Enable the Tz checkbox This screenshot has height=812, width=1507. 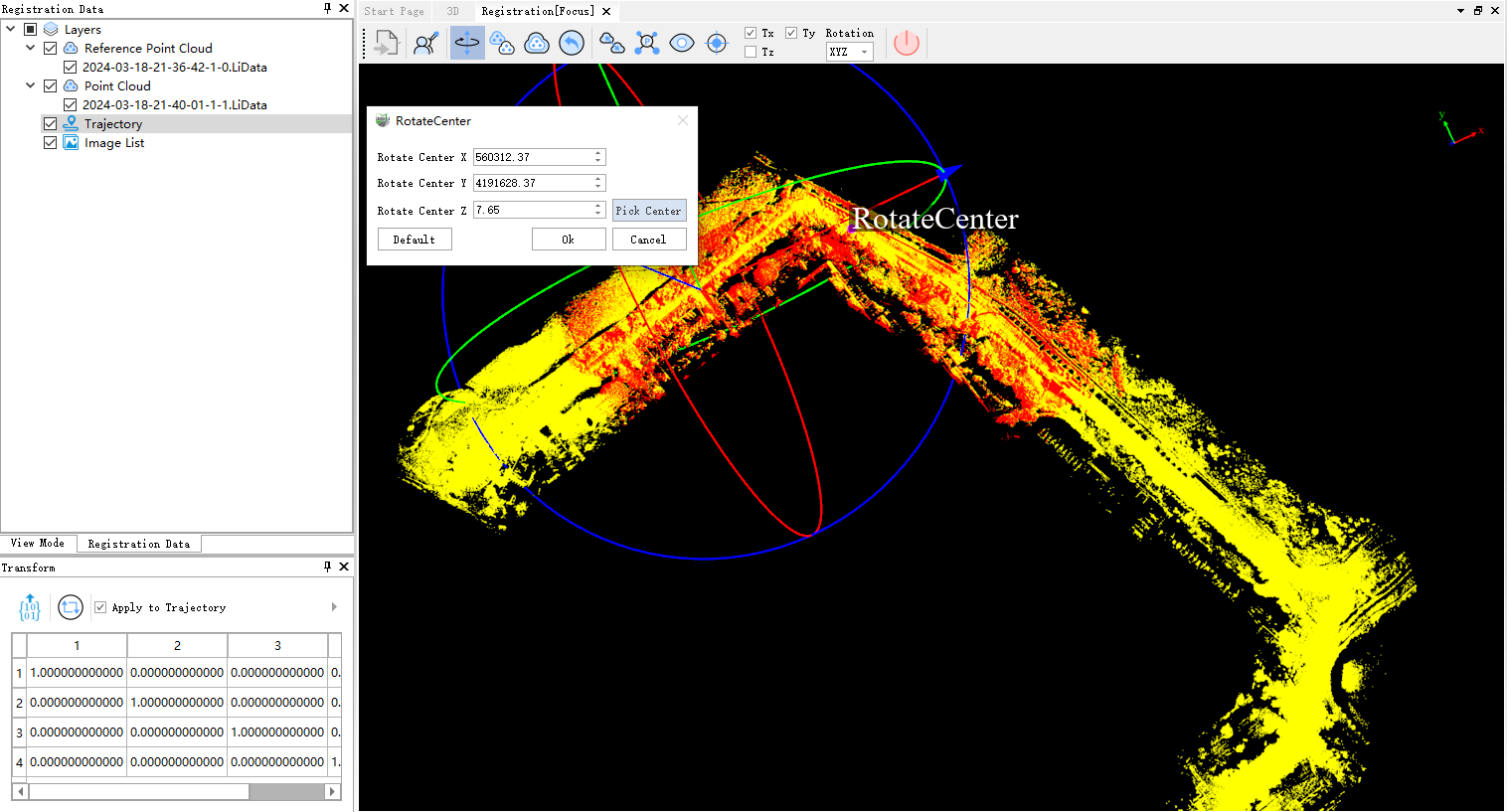click(751, 52)
